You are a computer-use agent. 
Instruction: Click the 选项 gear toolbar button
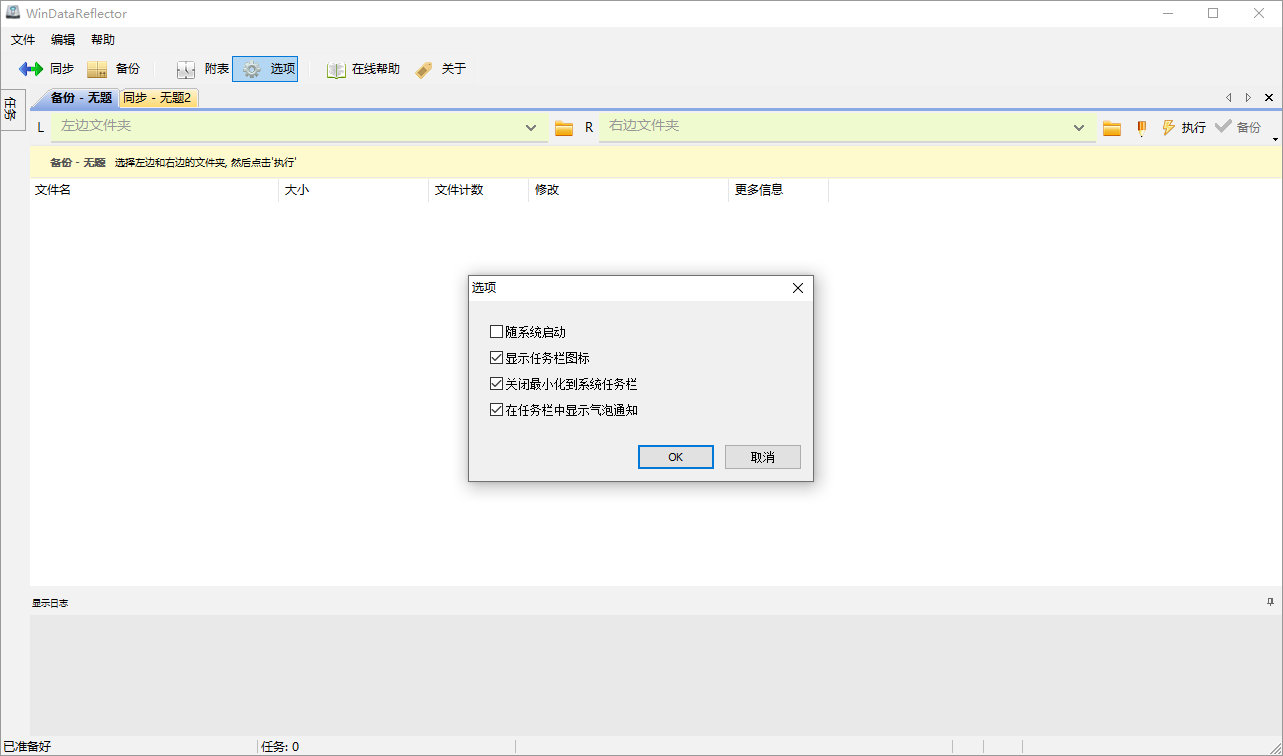pyautogui.click(x=265, y=69)
